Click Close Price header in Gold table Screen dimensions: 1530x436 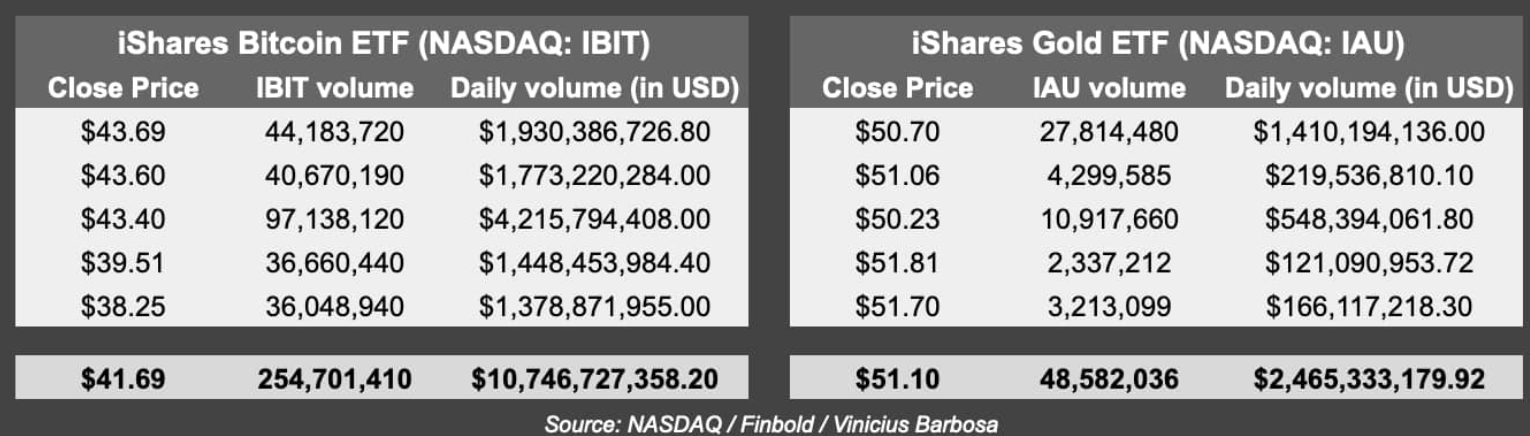(897, 88)
